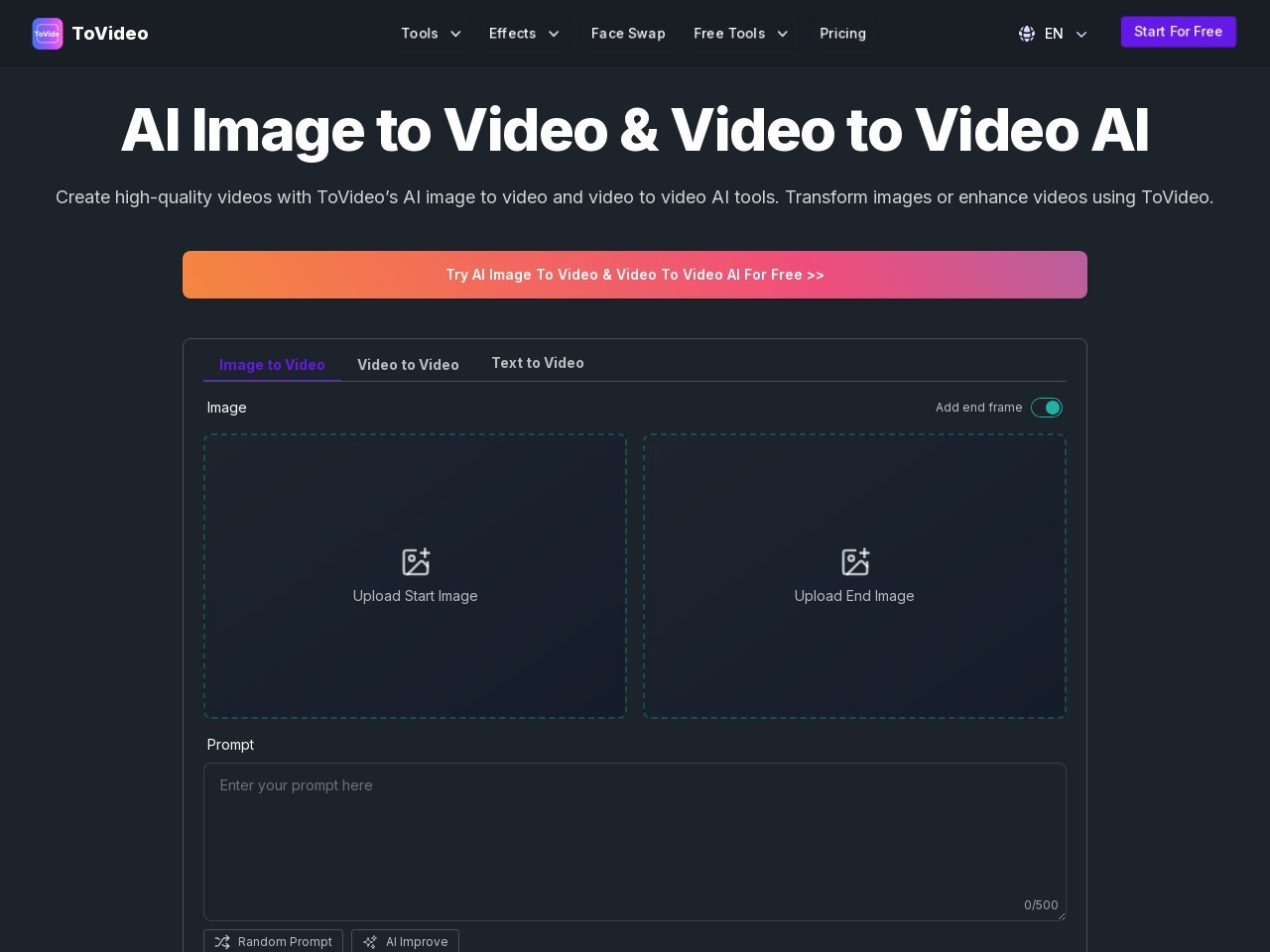This screenshot has width=1270, height=952.
Task: Expand the Free Tools dropdown
Action: click(x=740, y=34)
